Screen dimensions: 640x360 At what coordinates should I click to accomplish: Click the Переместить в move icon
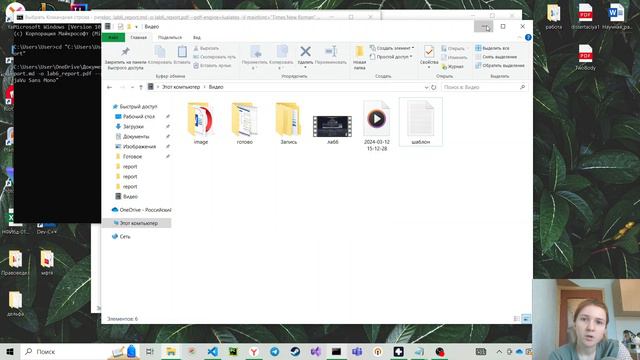tap(256, 52)
